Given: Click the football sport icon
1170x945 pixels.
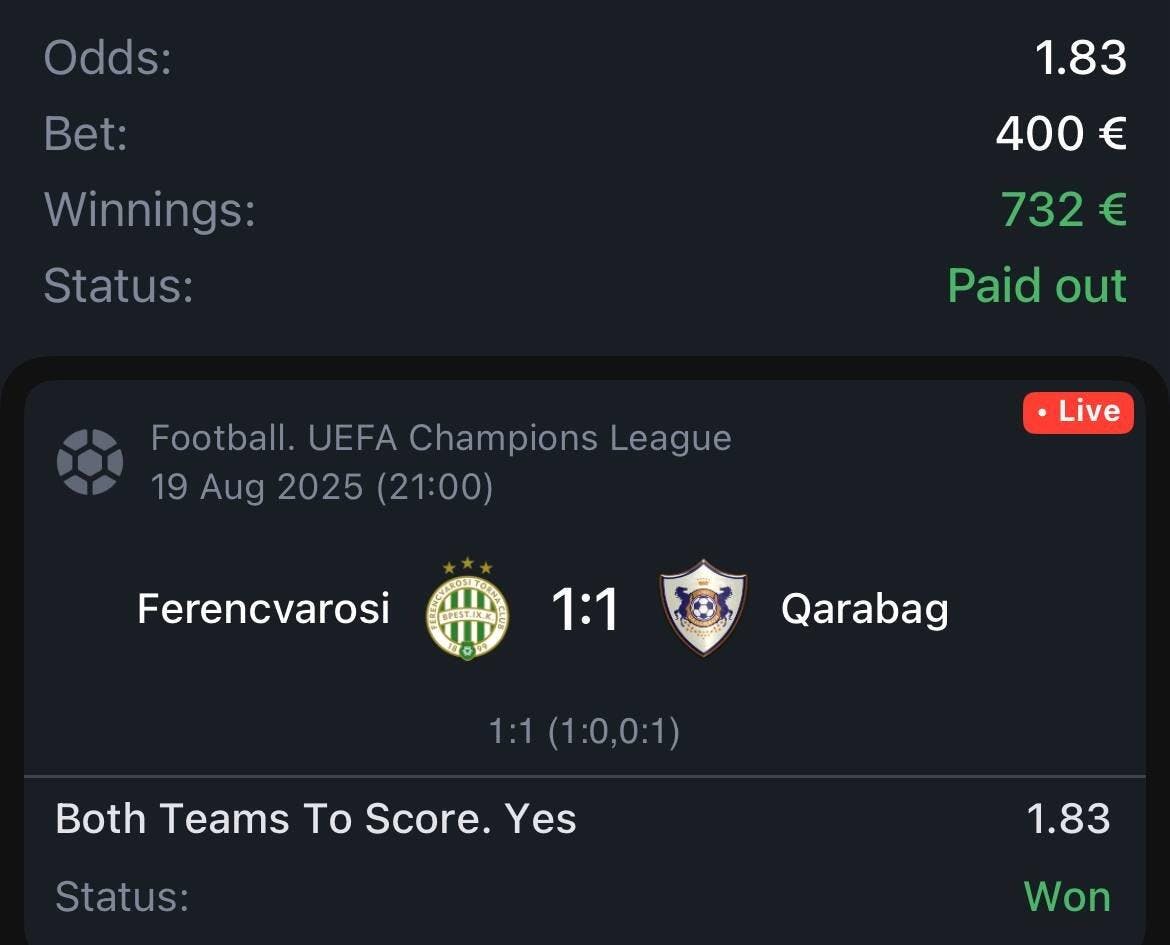Looking at the screenshot, I should pos(90,461).
